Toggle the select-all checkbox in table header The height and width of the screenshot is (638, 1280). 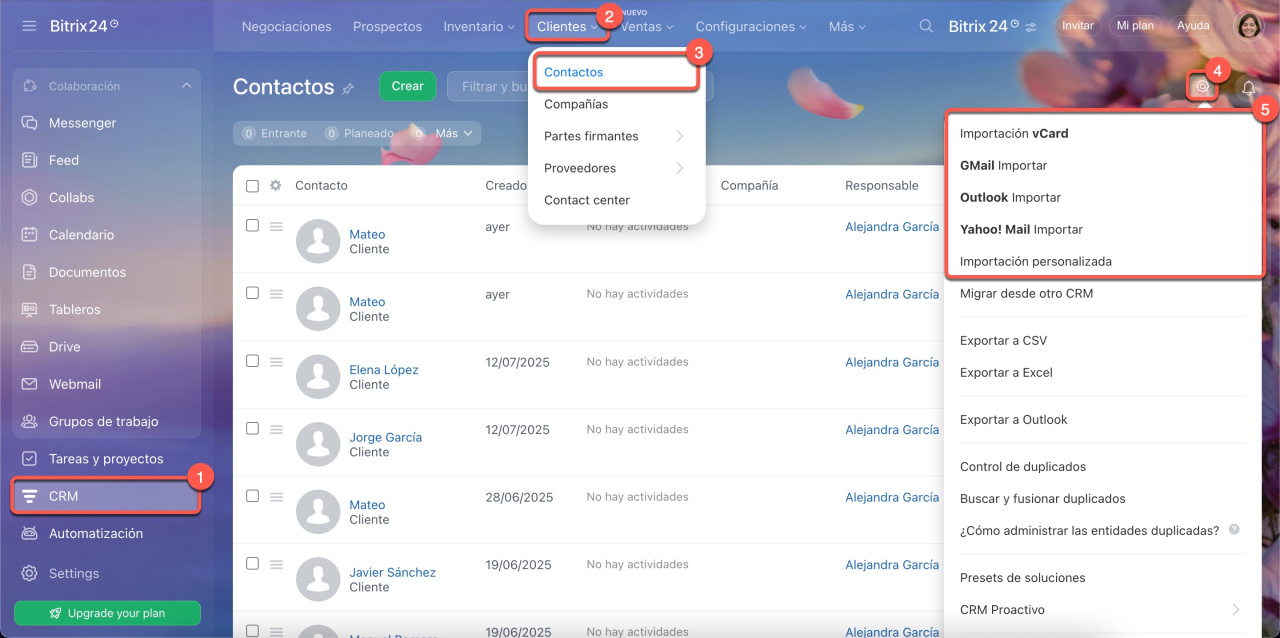[x=252, y=185]
